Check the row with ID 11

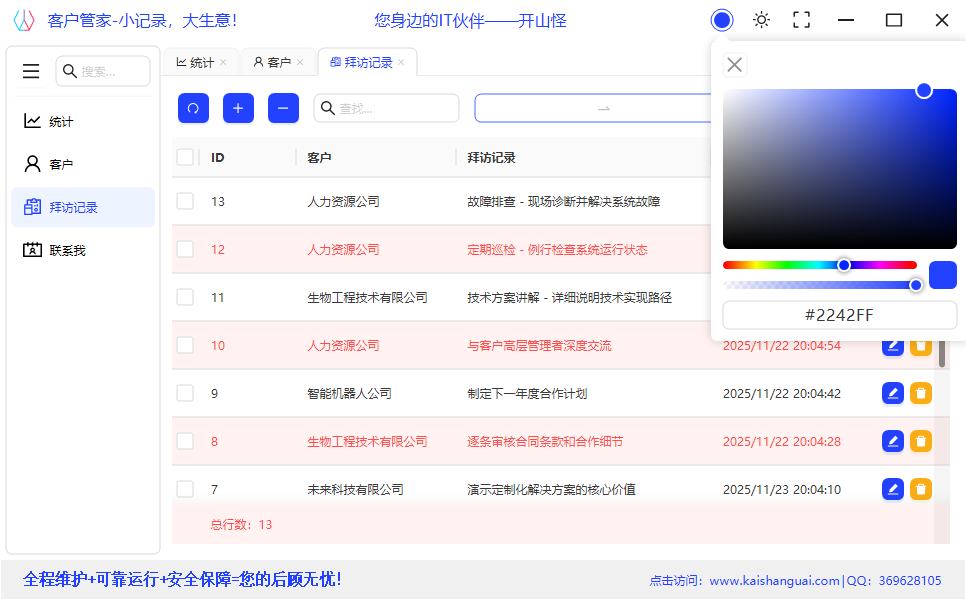pos(185,298)
